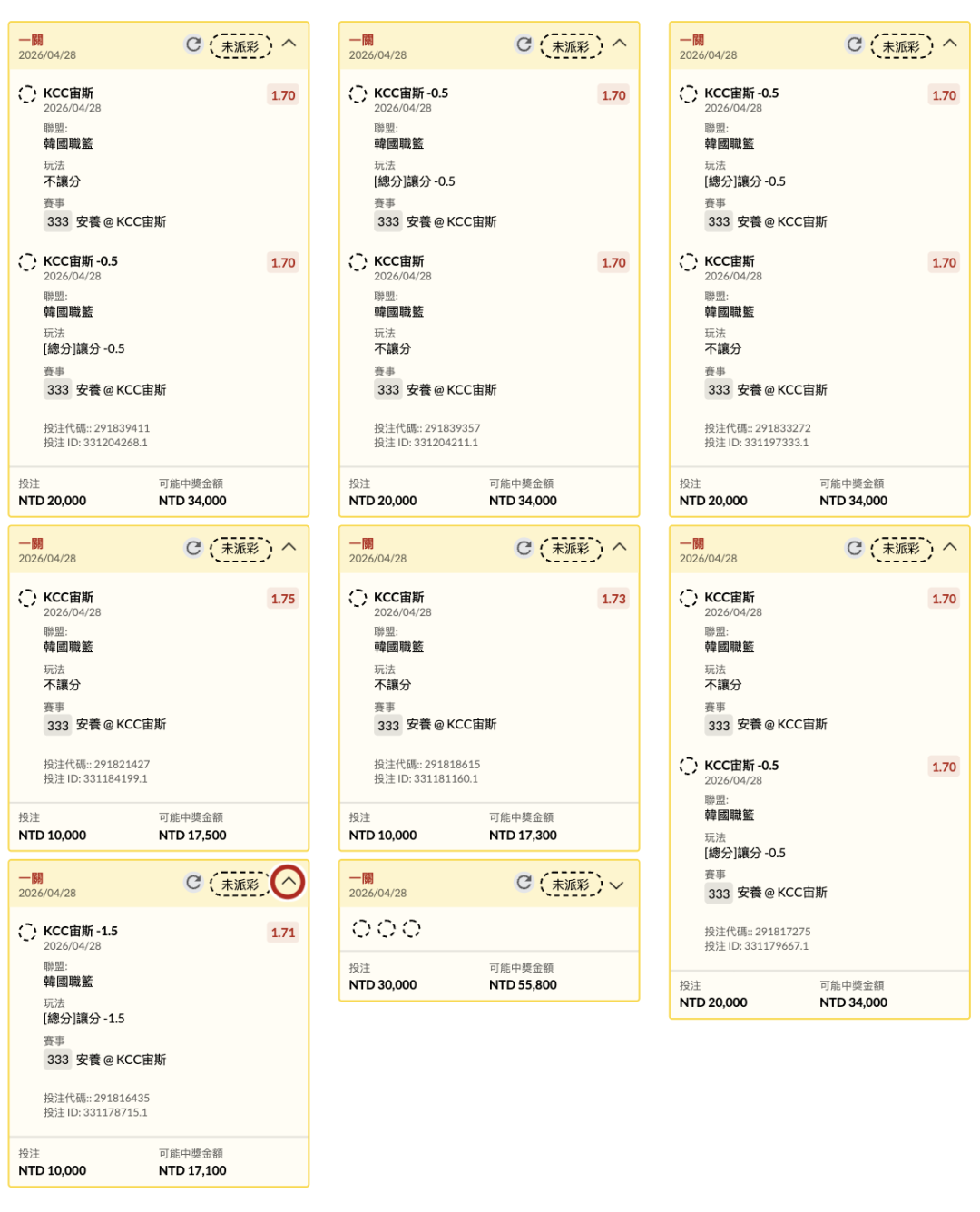Refresh the bet slip with code 291833272

854,44
